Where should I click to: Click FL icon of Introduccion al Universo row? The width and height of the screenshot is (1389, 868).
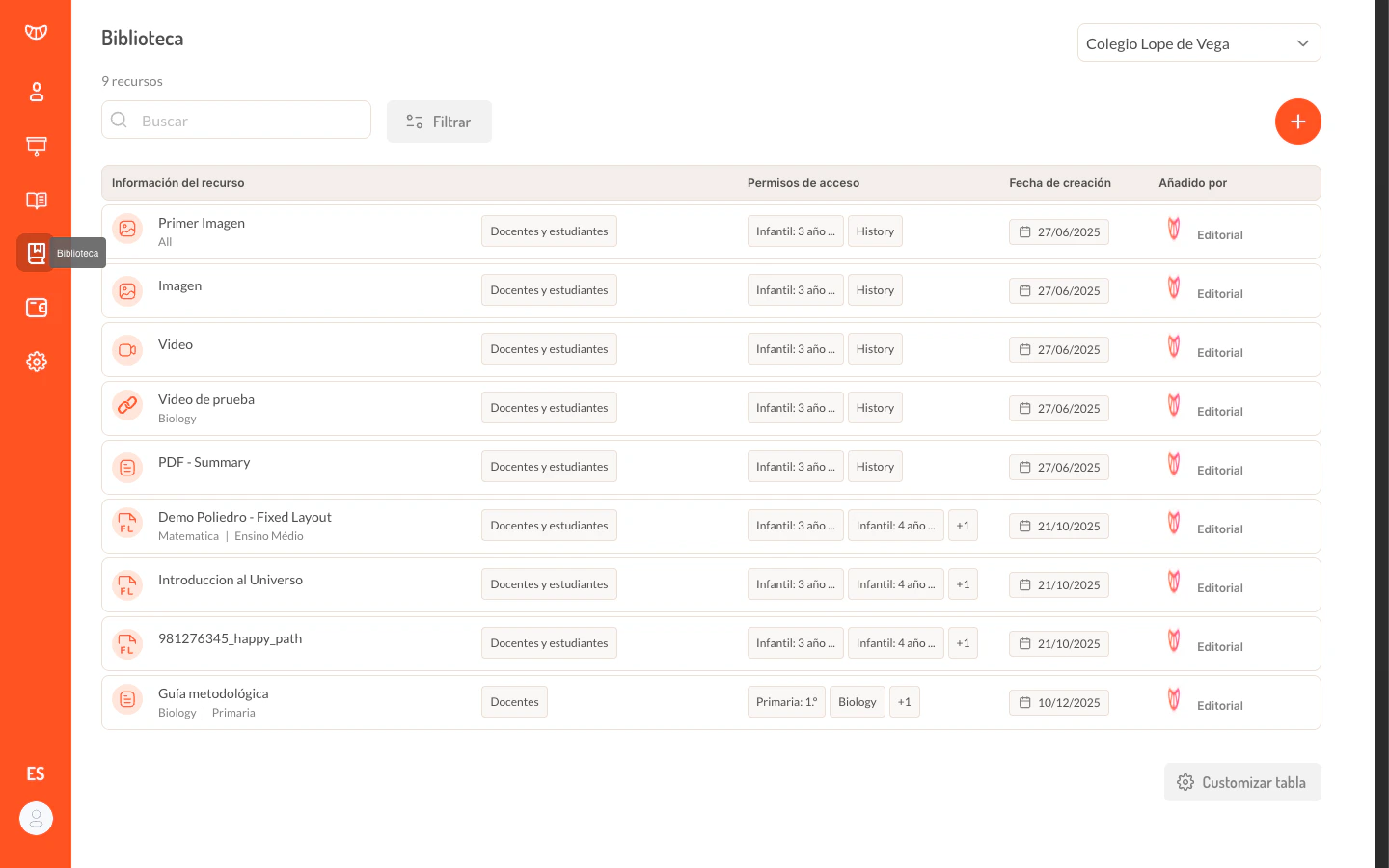127,585
